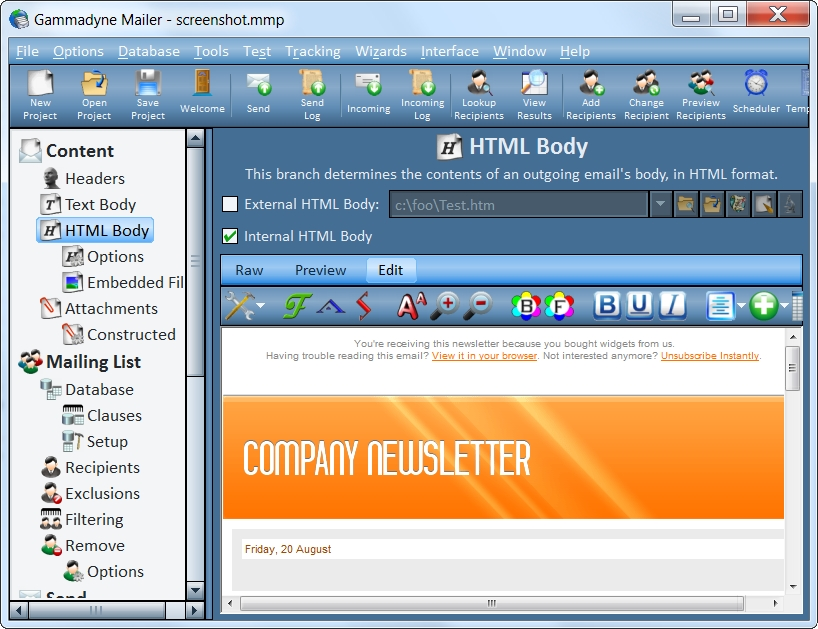Open the Tracking menu

click(x=312, y=51)
